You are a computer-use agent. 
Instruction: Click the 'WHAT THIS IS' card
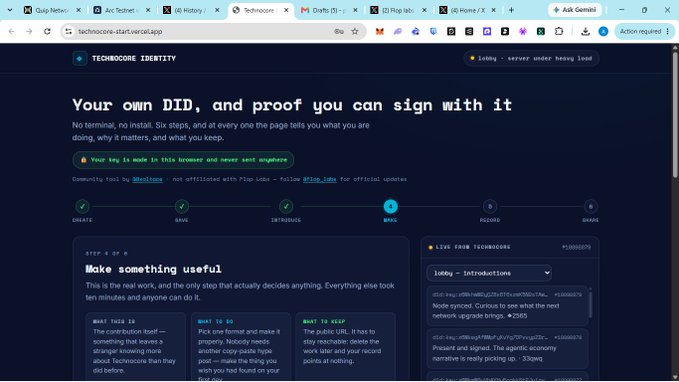[x=136, y=347]
